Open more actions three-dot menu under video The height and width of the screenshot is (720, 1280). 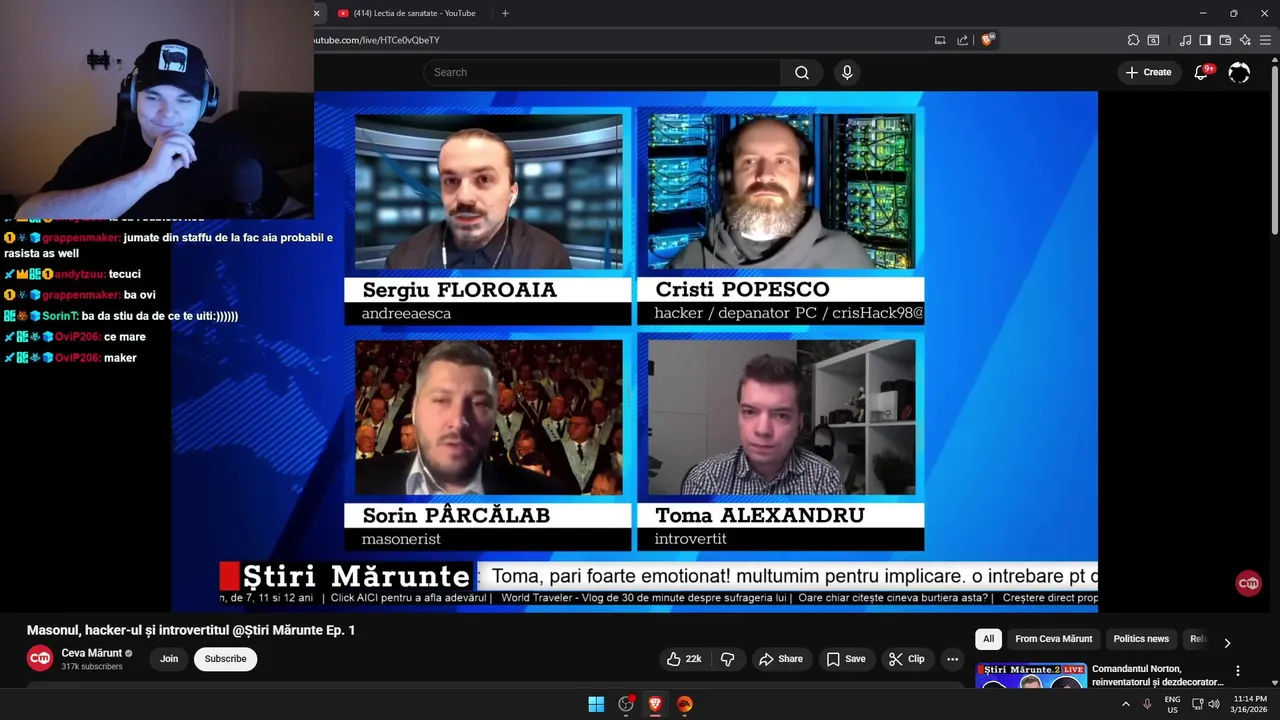952,659
